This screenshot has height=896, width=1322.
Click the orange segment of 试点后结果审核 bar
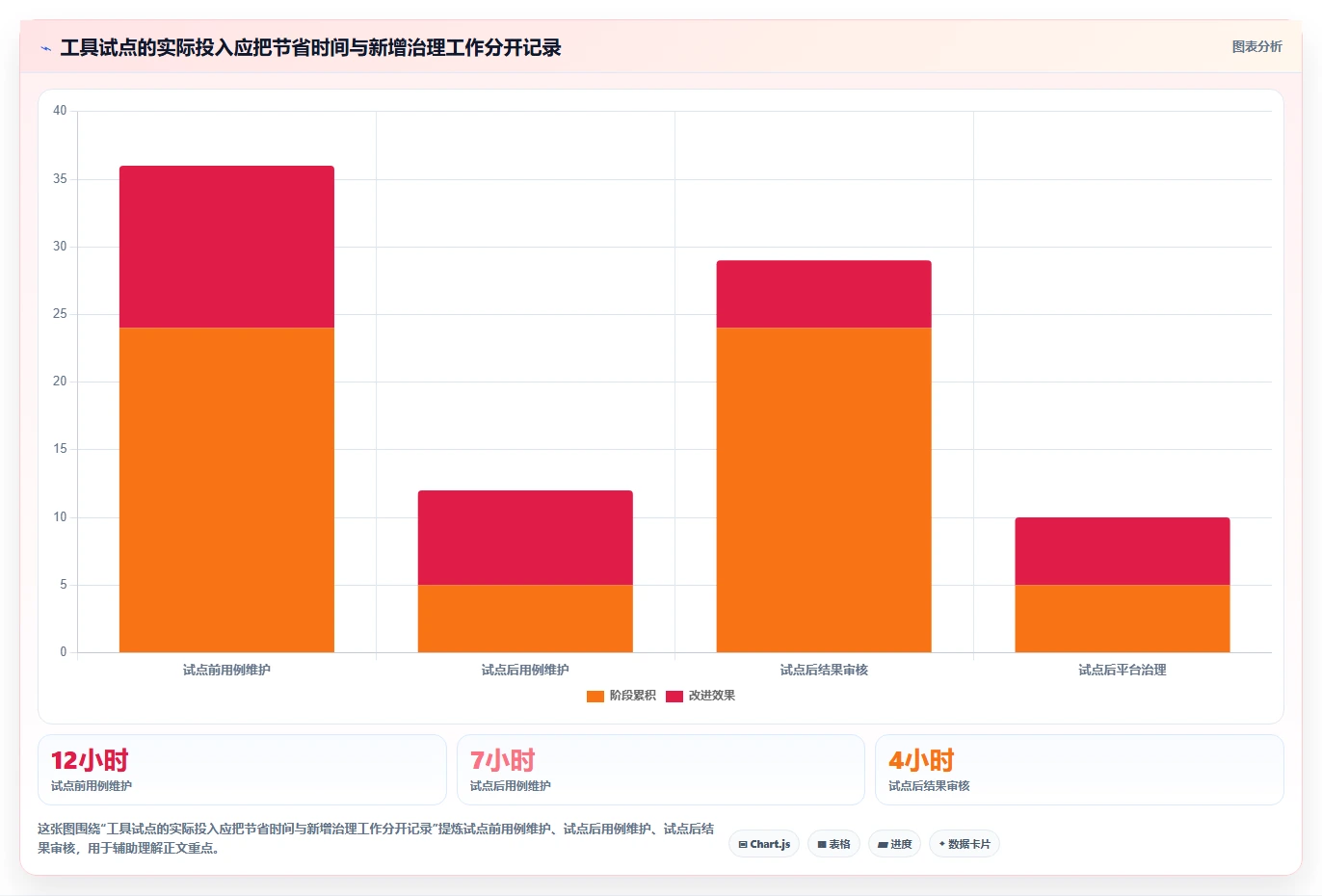(x=824, y=489)
